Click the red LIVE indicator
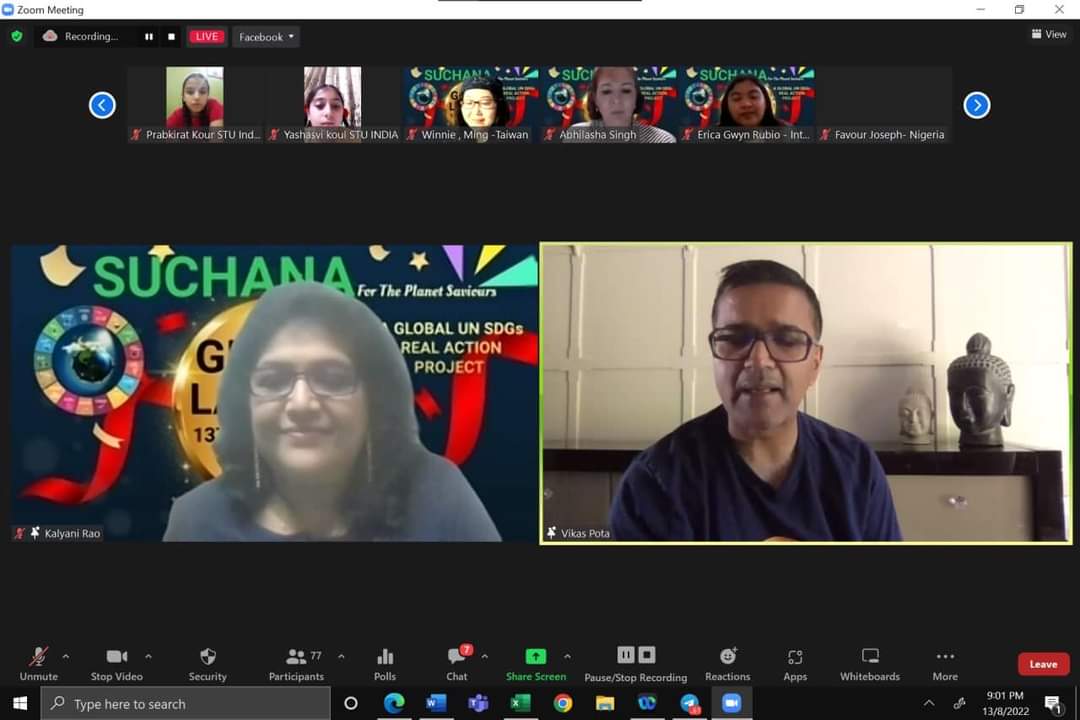This screenshot has width=1080, height=720. coord(207,37)
